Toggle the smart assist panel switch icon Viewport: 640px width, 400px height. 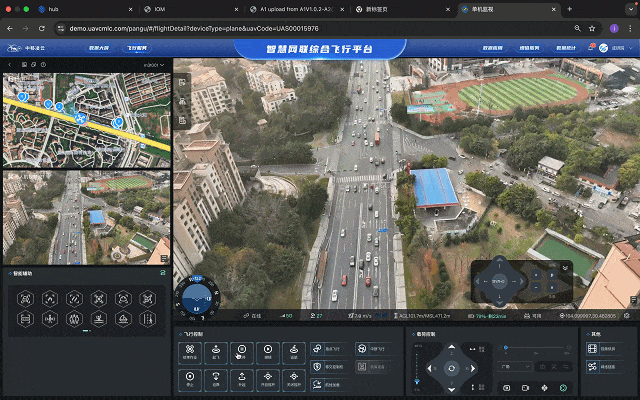click(163, 272)
